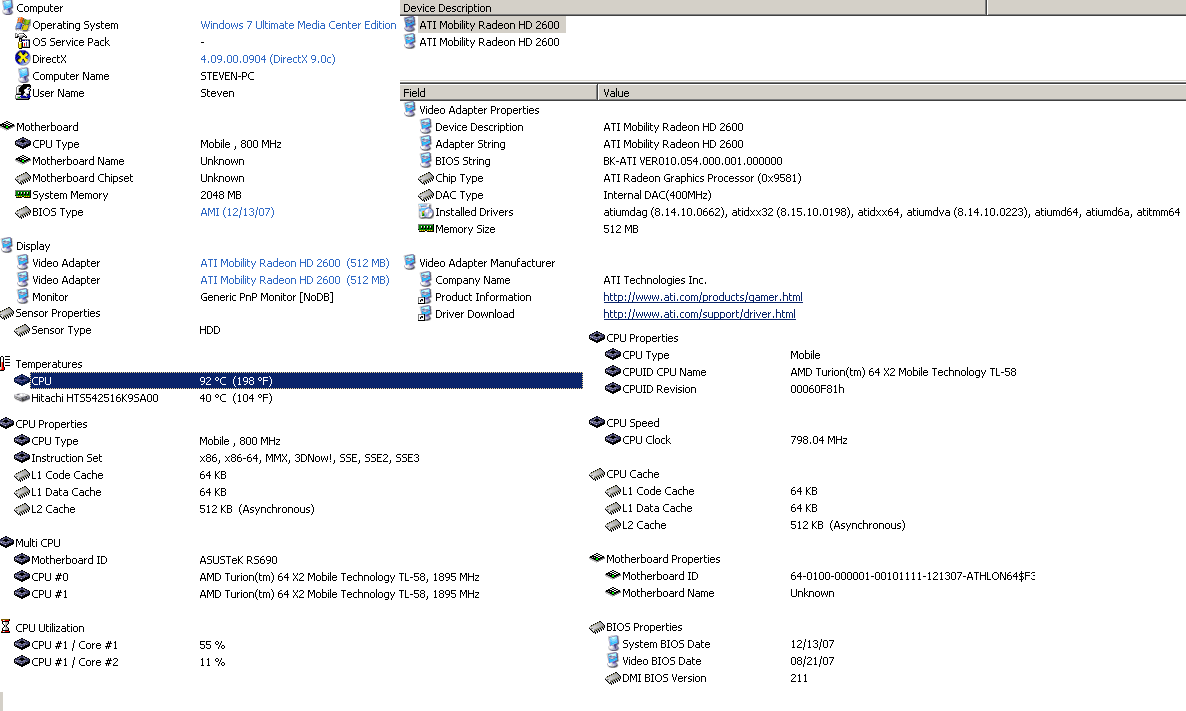Click the 798.04 MHz CPU clock value
The width and height of the screenshot is (1186, 711).
(818, 439)
